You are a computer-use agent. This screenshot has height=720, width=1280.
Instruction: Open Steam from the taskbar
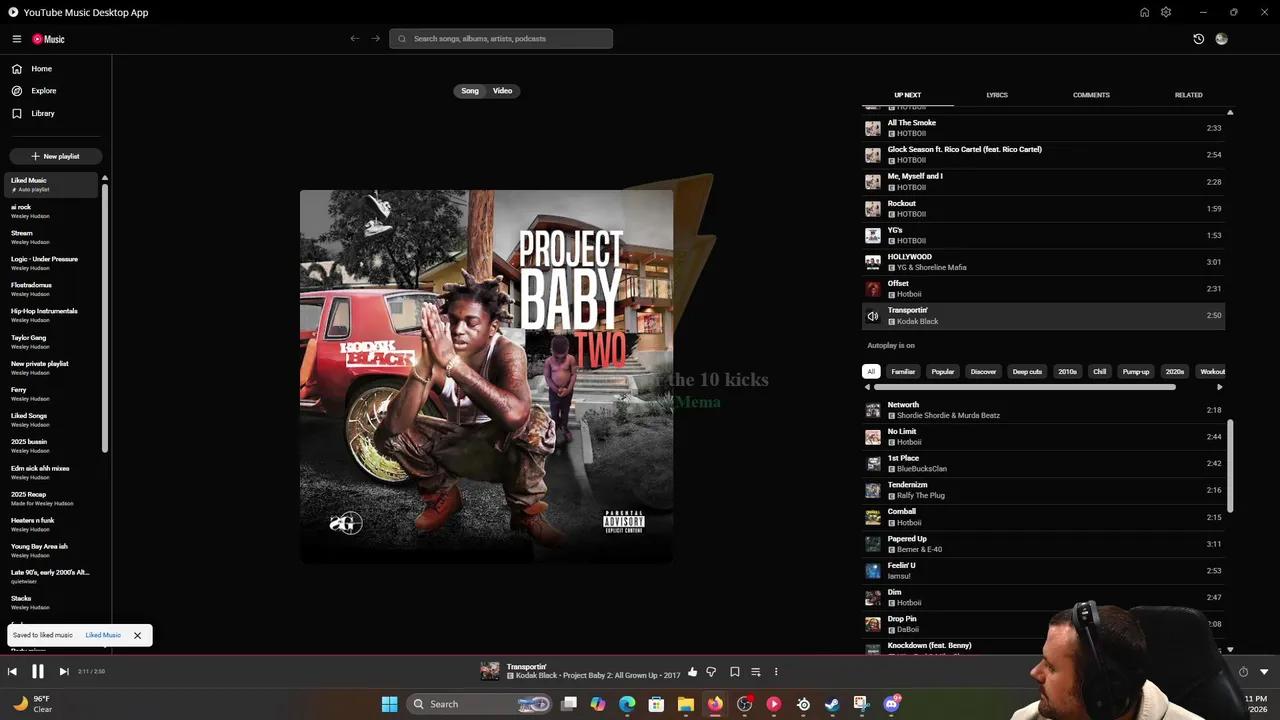coord(832,704)
